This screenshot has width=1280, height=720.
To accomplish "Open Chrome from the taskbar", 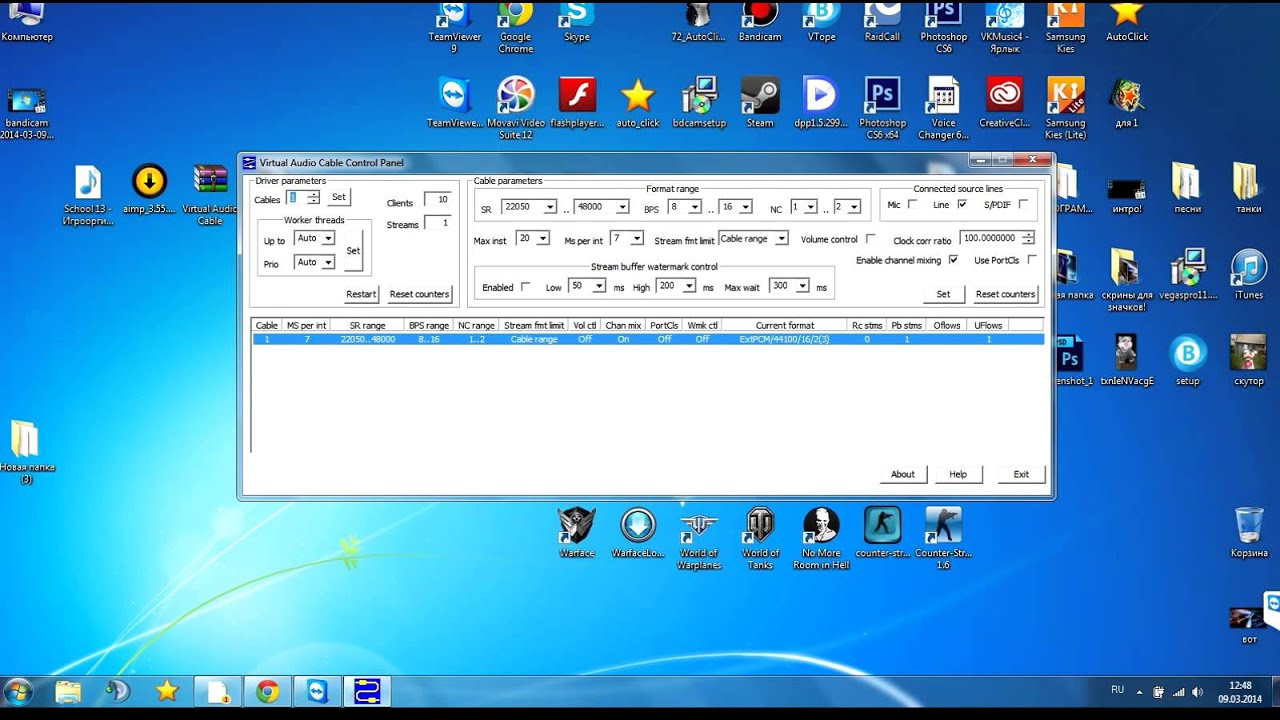I will [267, 691].
